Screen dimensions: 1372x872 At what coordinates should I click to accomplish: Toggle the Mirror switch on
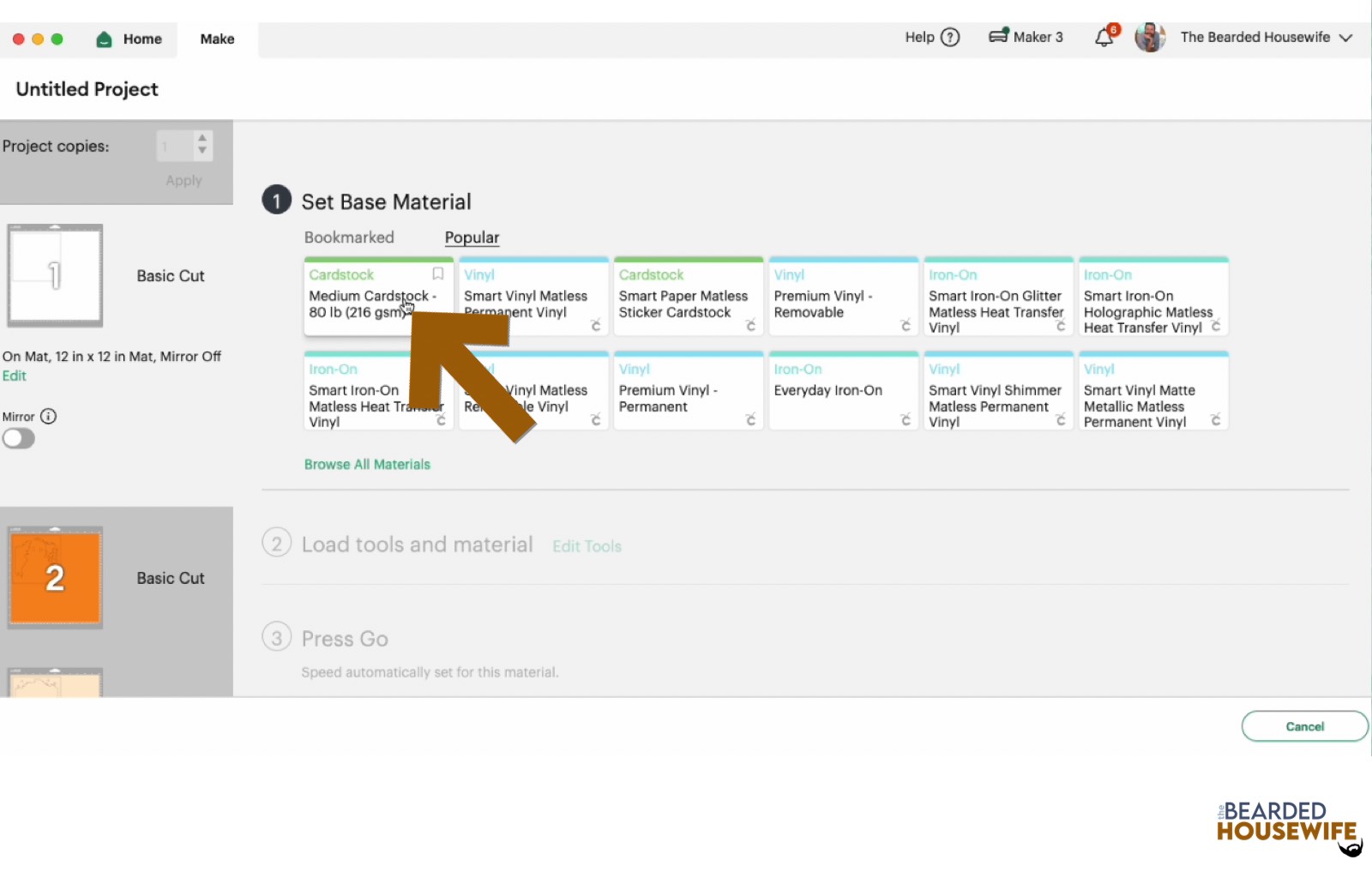(19, 438)
